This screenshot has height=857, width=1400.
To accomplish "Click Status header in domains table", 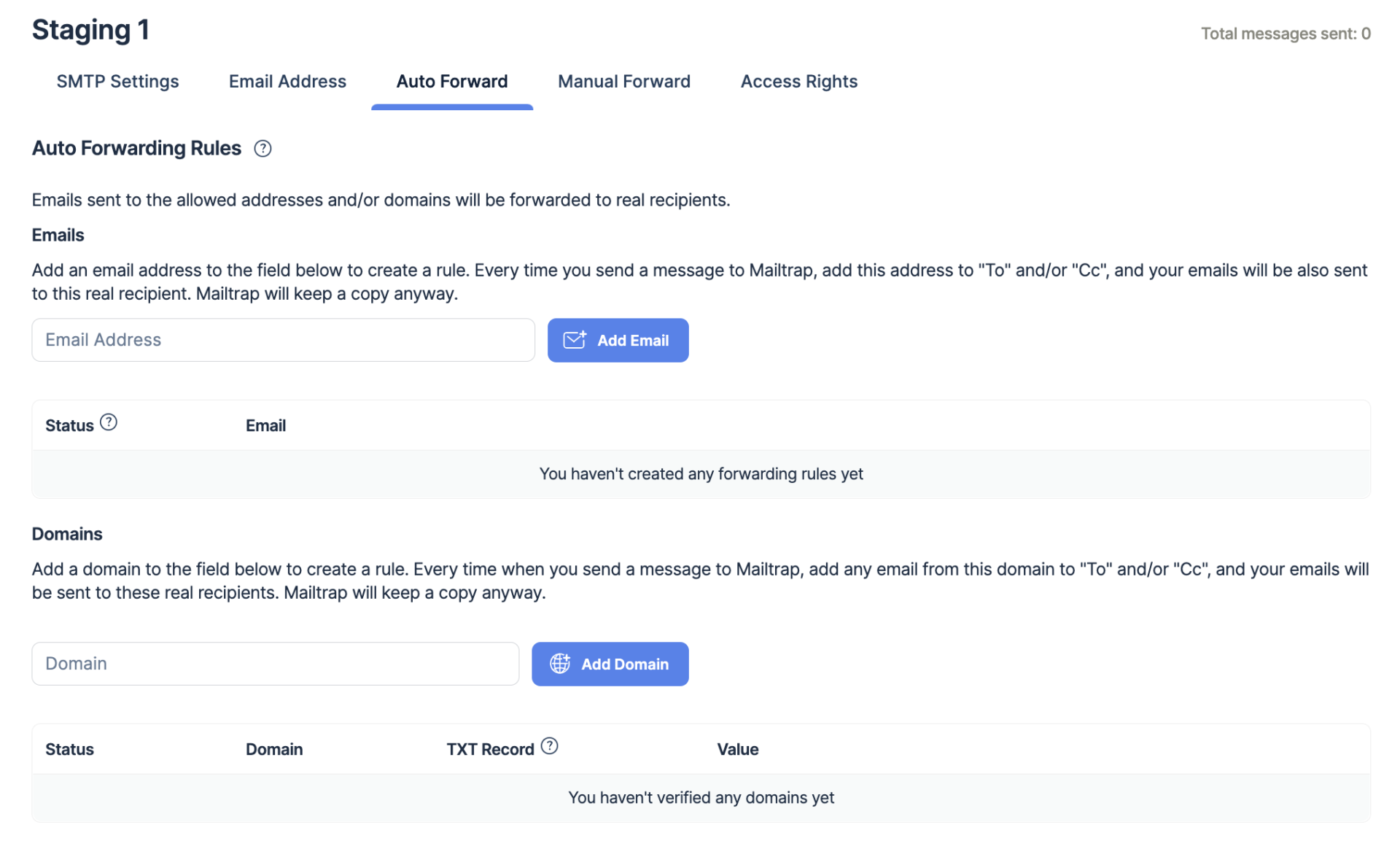I will [69, 750].
